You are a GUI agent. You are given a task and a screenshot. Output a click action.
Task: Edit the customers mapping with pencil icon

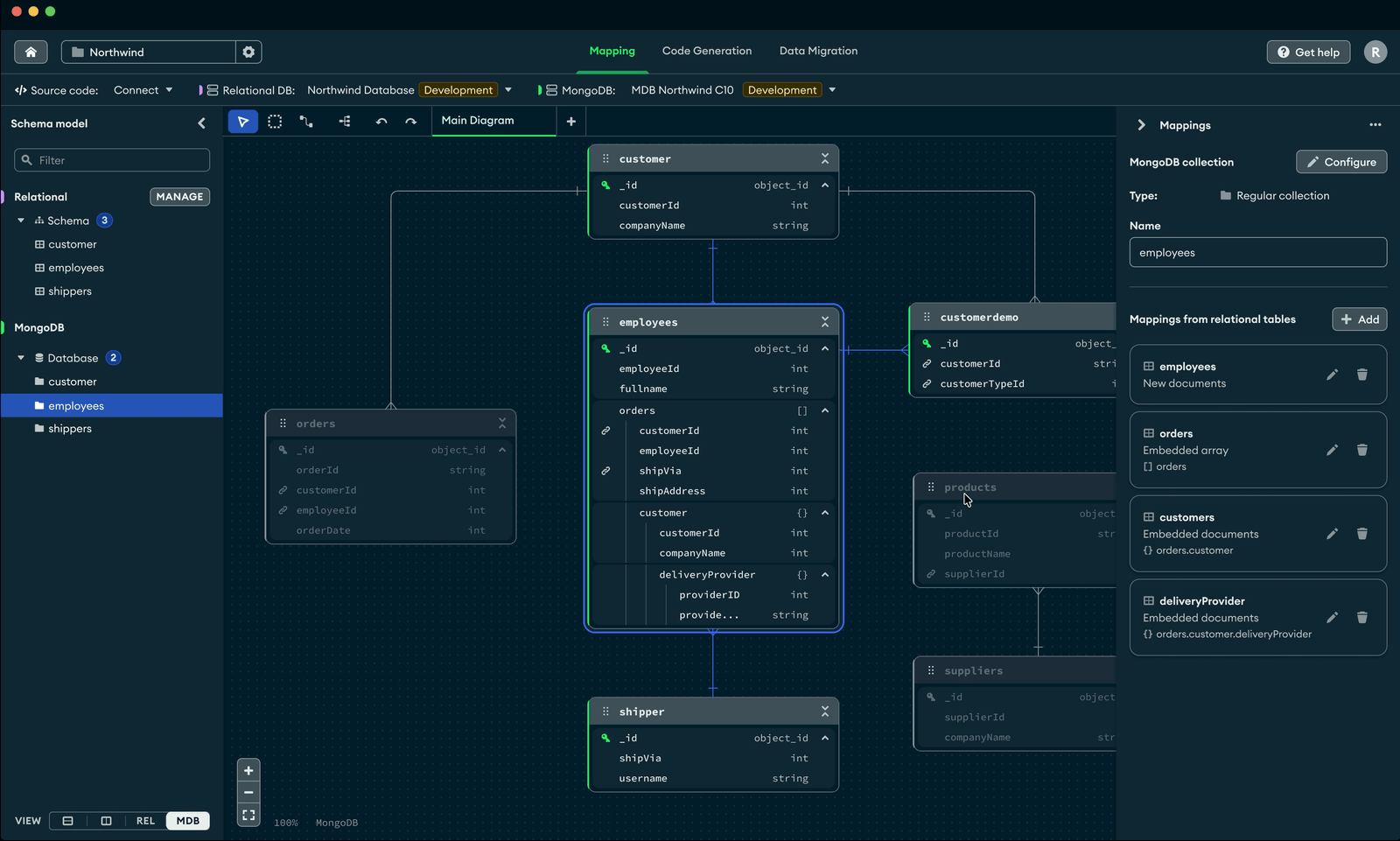1332,534
